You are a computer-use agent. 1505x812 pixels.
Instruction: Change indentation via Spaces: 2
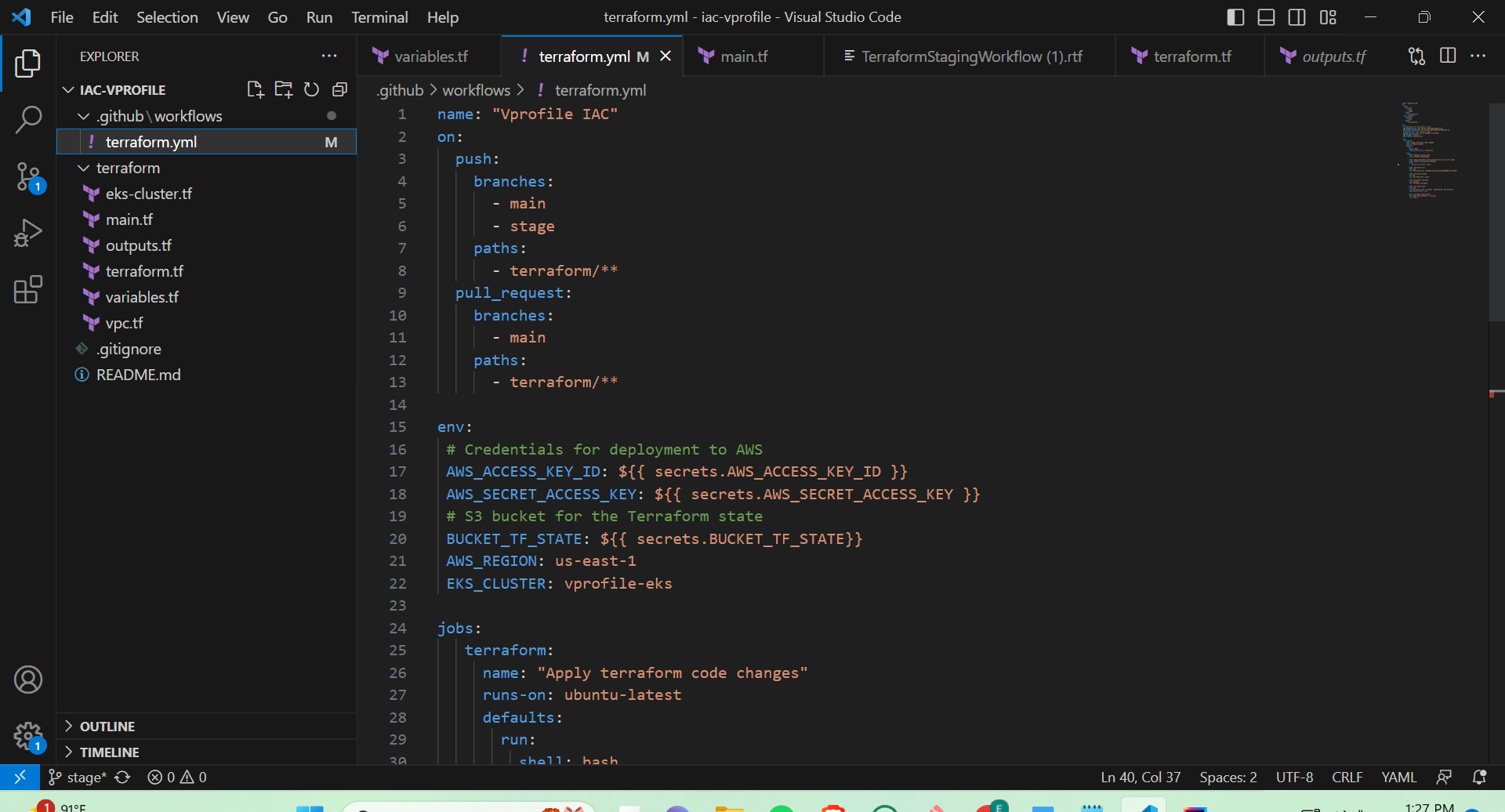(1228, 777)
